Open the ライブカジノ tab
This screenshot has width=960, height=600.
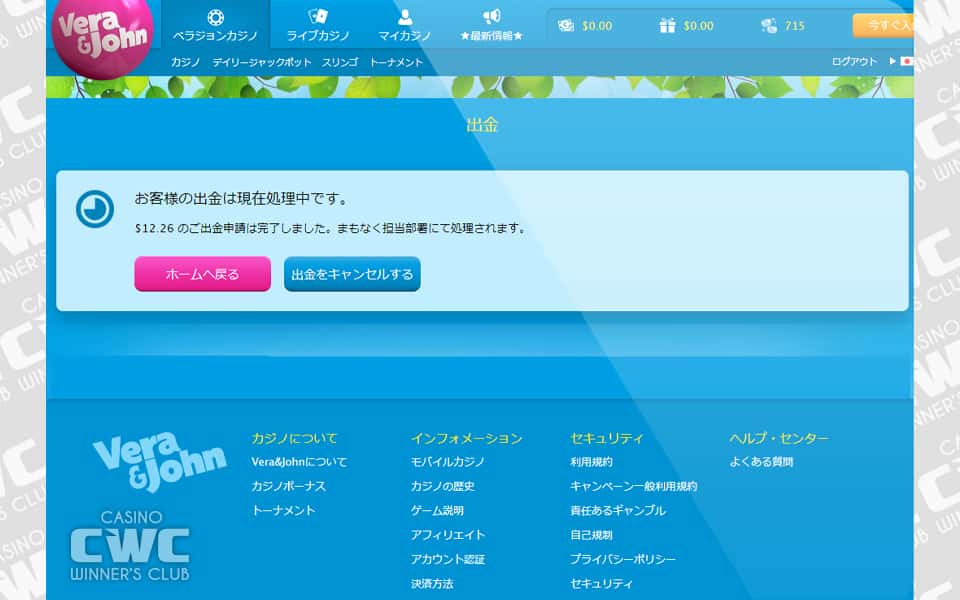pos(318,26)
